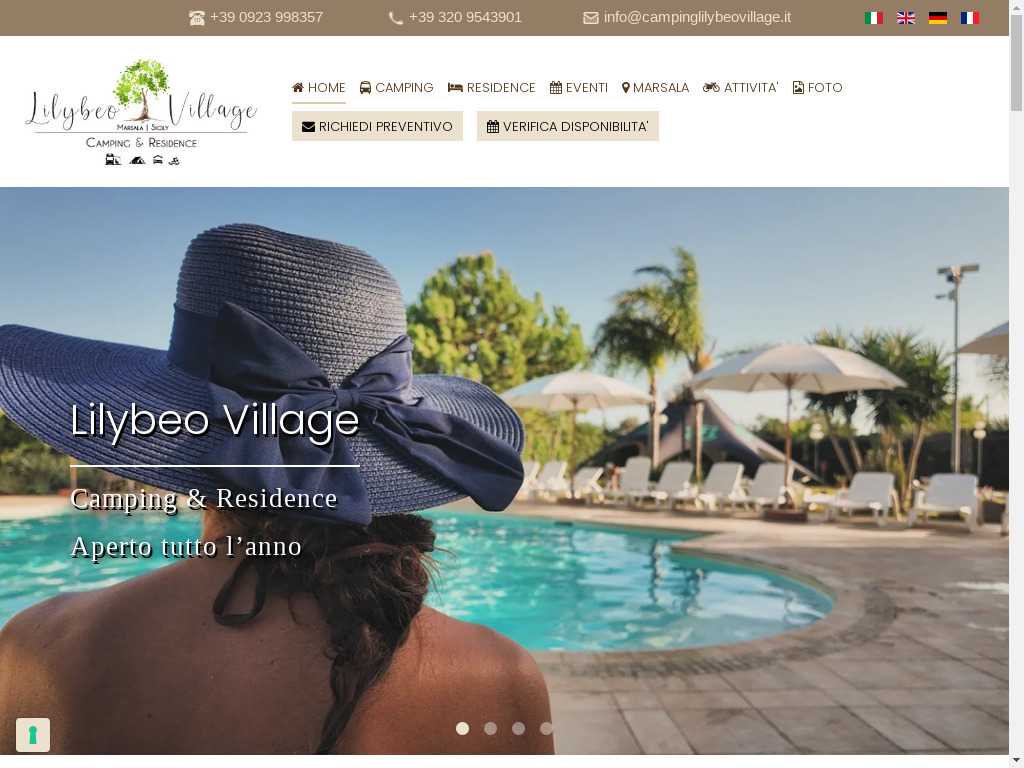This screenshot has height=768, width=1024.
Task: Click the mobile phone handset icon
Action: click(x=395, y=18)
